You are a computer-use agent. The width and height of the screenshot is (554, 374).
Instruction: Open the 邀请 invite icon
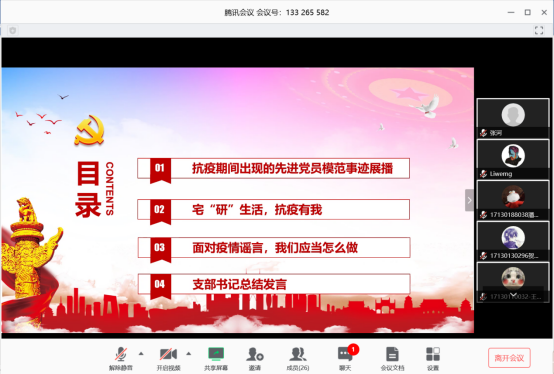point(255,358)
